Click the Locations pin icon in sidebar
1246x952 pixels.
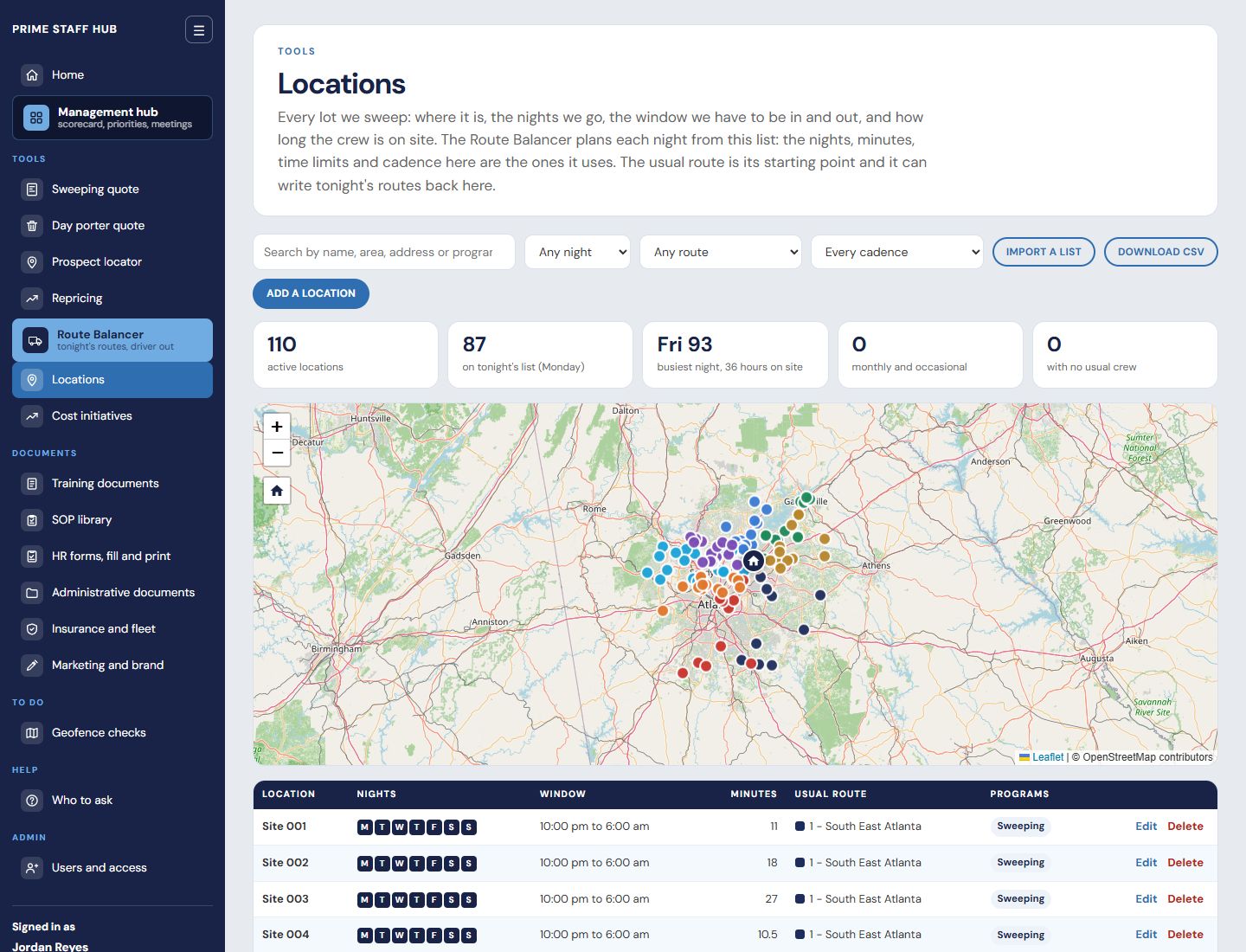point(32,380)
